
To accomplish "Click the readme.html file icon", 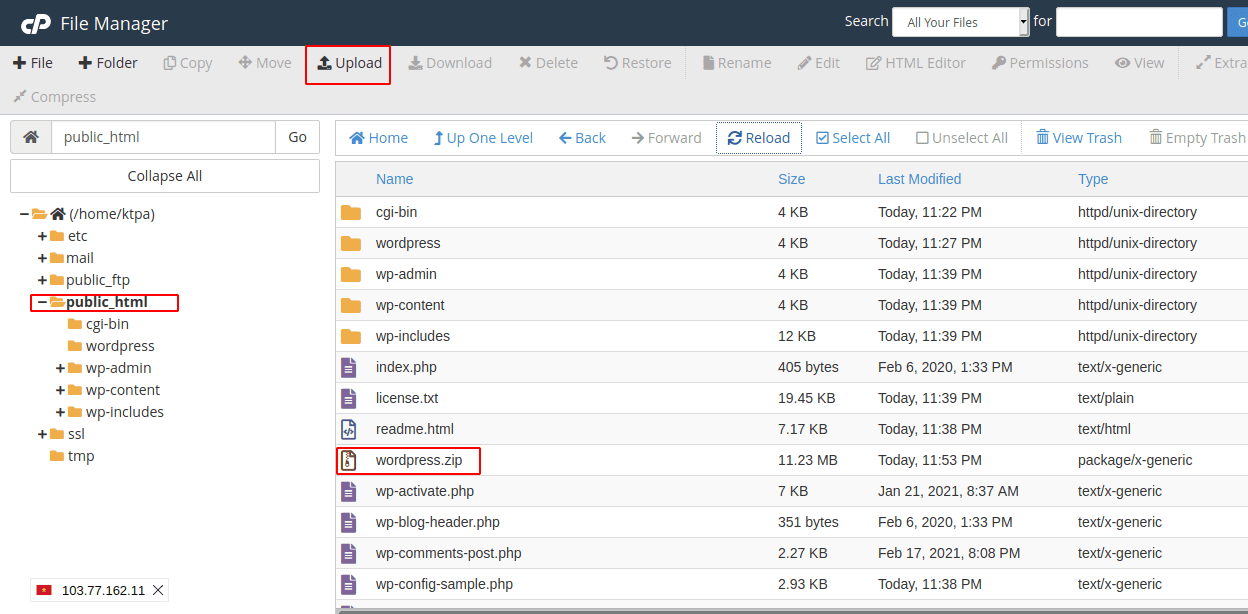I will tap(349, 429).
